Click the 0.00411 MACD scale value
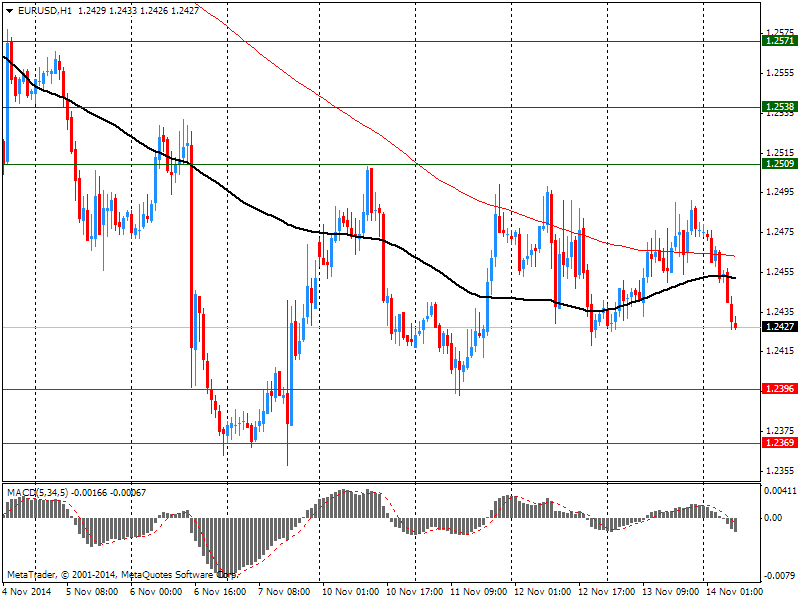 [780, 491]
